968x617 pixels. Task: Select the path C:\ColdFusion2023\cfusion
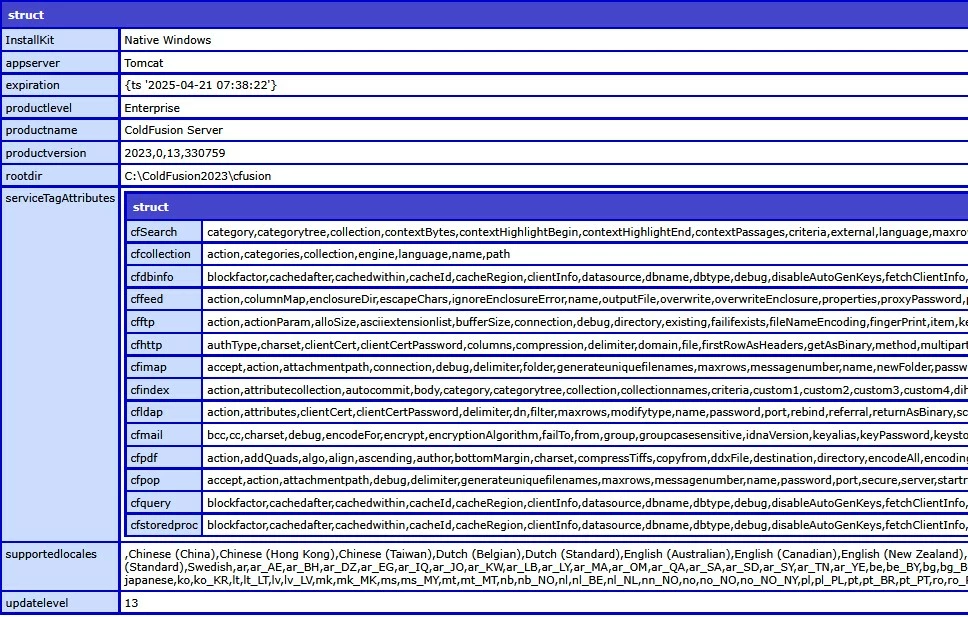198,176
